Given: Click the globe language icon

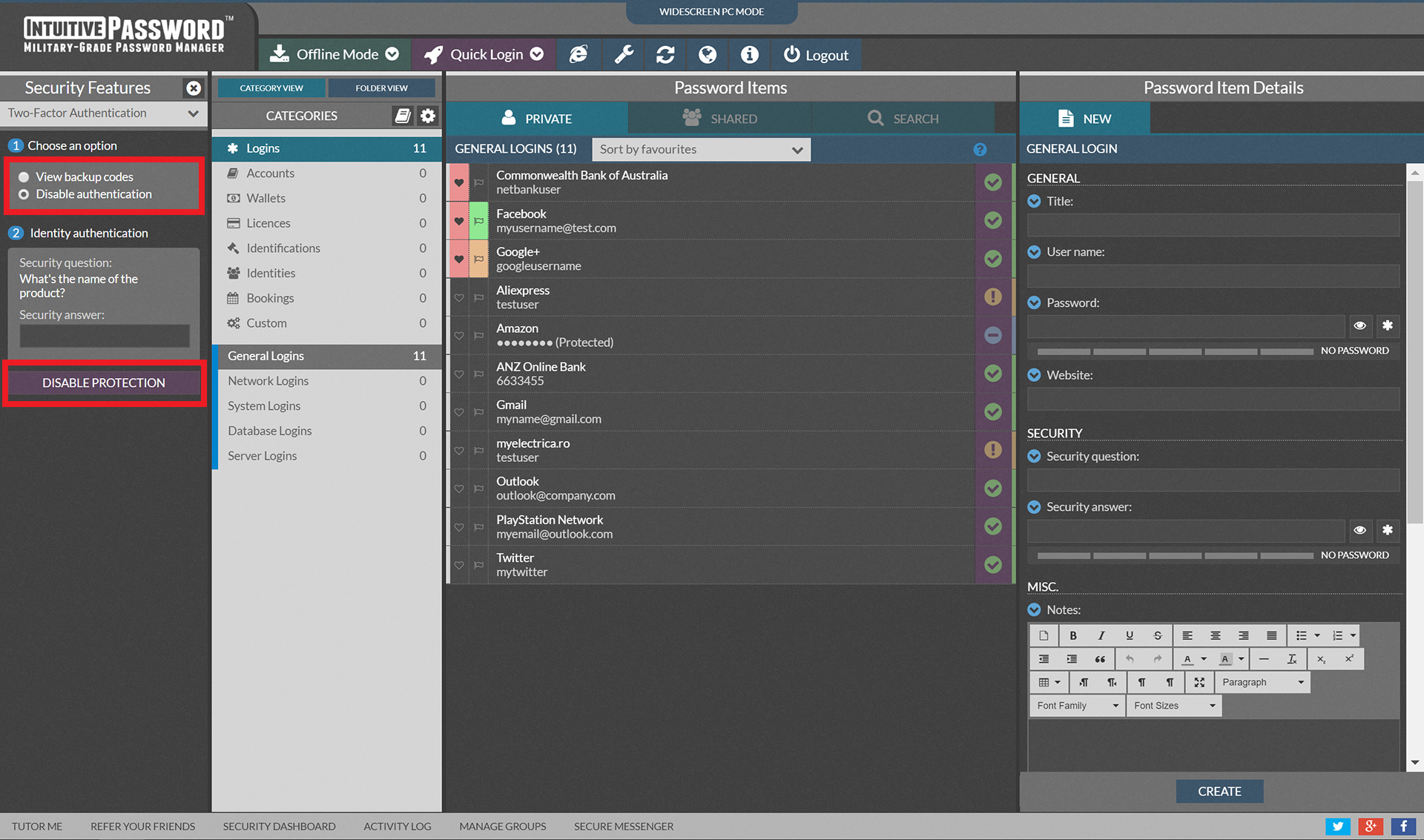Looking at the screenshot, I should [708, 54].
